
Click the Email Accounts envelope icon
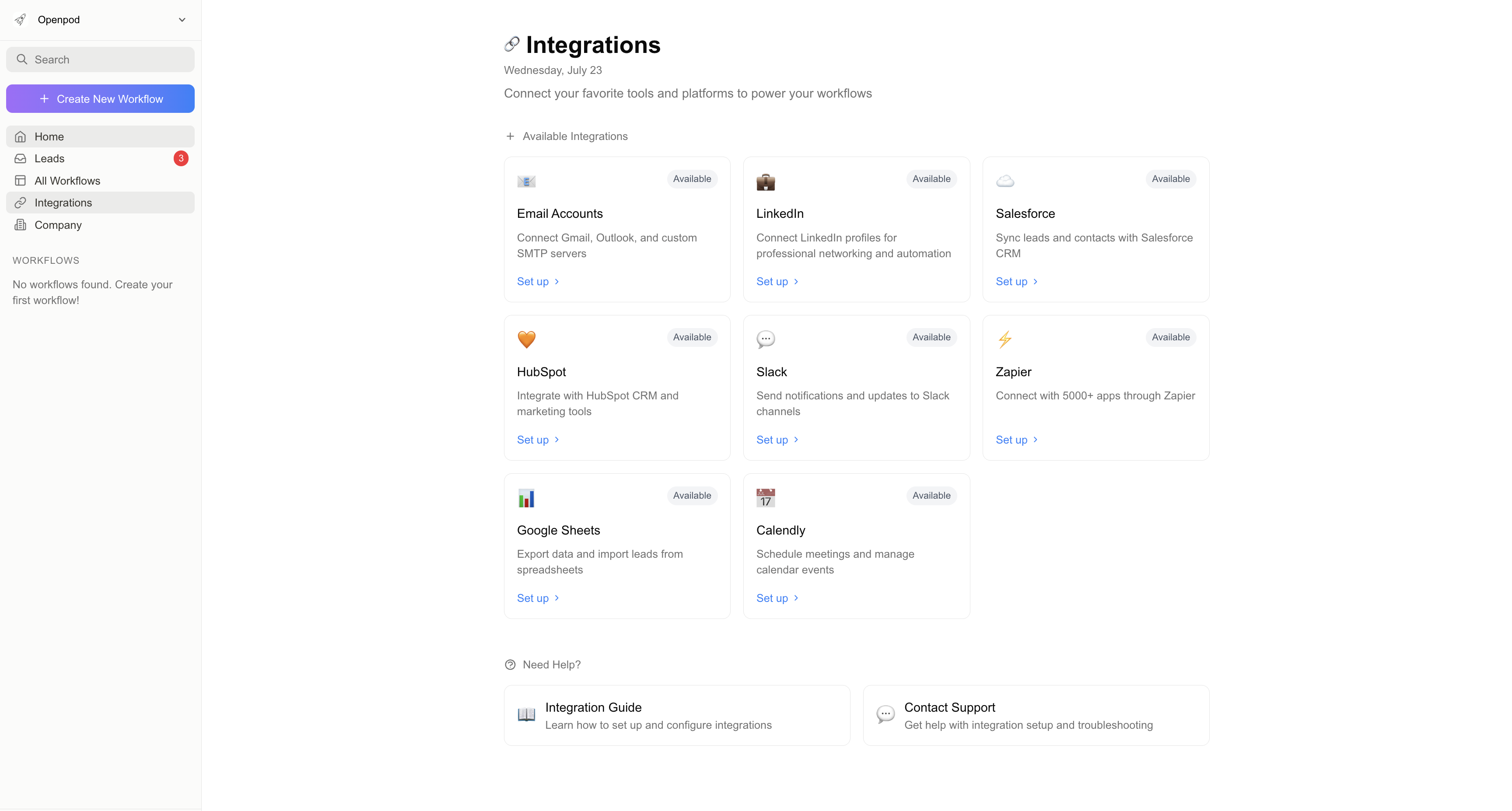pos(526,182)
